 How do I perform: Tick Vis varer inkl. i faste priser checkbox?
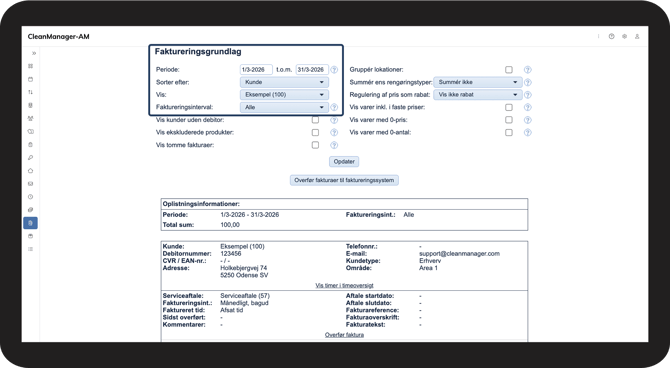pos(509,107)
